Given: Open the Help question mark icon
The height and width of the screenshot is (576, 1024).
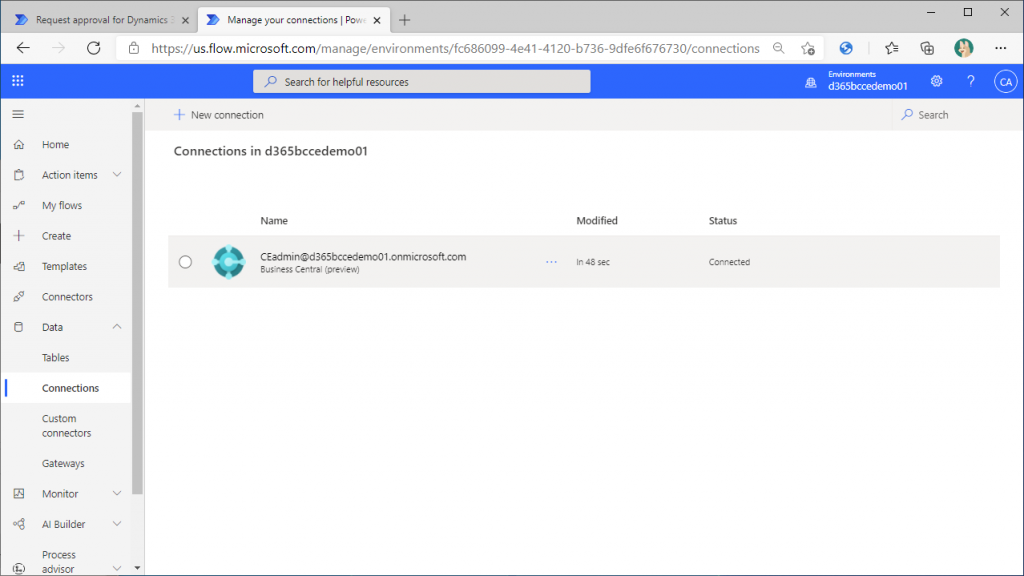Looking at the screenshot, I should (970, 81).
